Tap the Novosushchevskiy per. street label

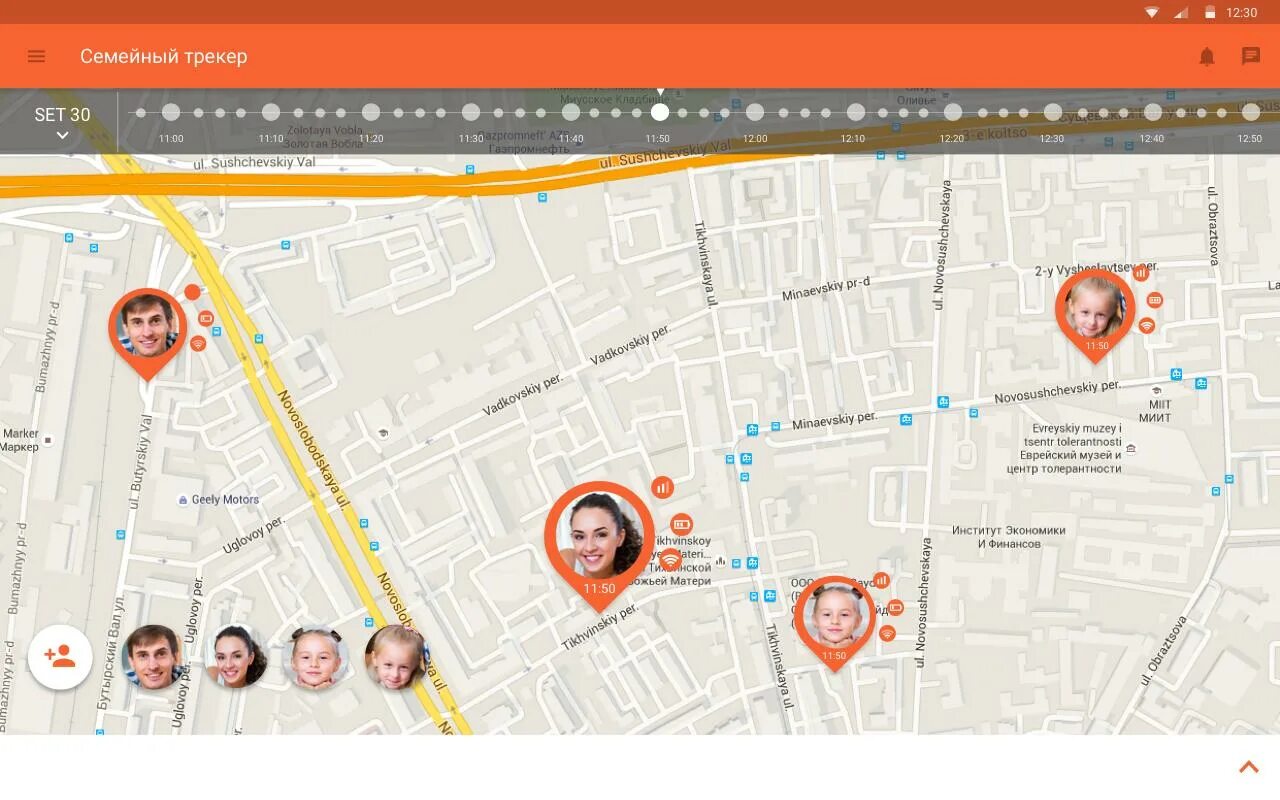[x=1060, y=392]
